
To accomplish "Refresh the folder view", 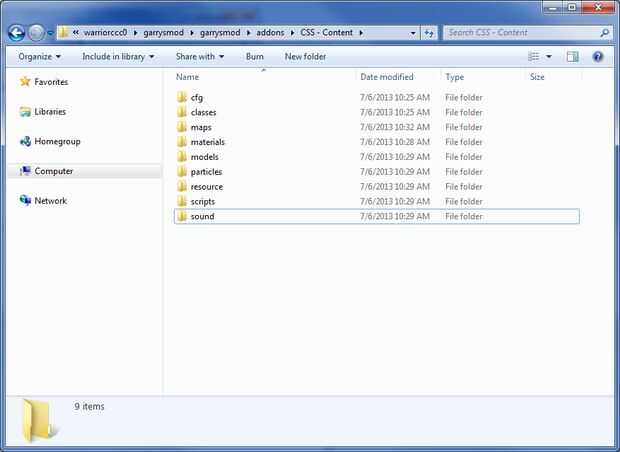I will pyautogui.click(x=429, y=33).
